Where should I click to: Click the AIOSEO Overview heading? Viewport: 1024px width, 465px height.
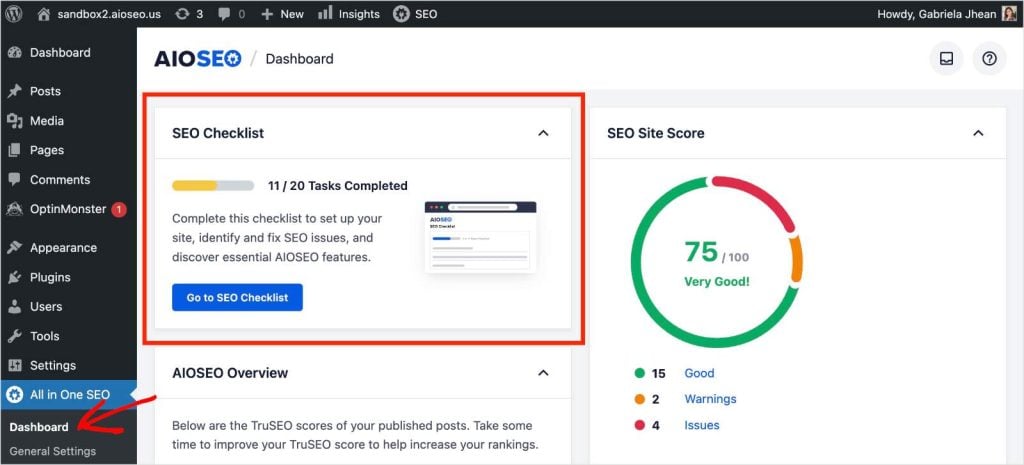pyautogui.click(x=230, y=373)
